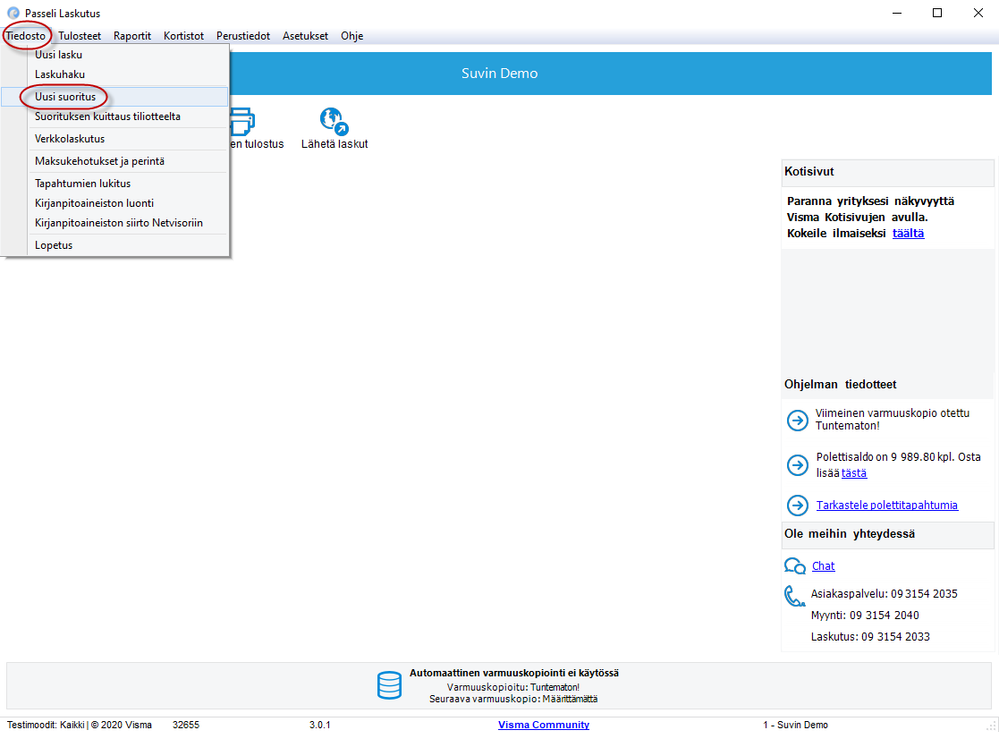Choose Laskuhaku menu entry
Screen dimensions: 999x732
tap(115, 75)
